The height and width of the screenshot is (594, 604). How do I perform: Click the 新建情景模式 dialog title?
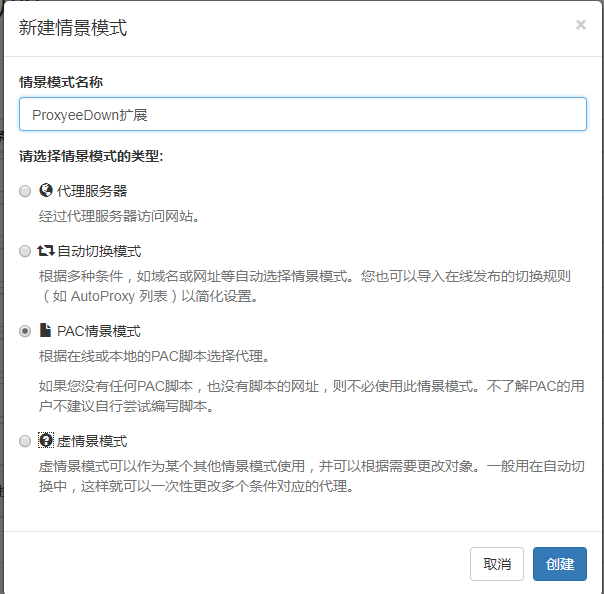[x=73, y=28]
